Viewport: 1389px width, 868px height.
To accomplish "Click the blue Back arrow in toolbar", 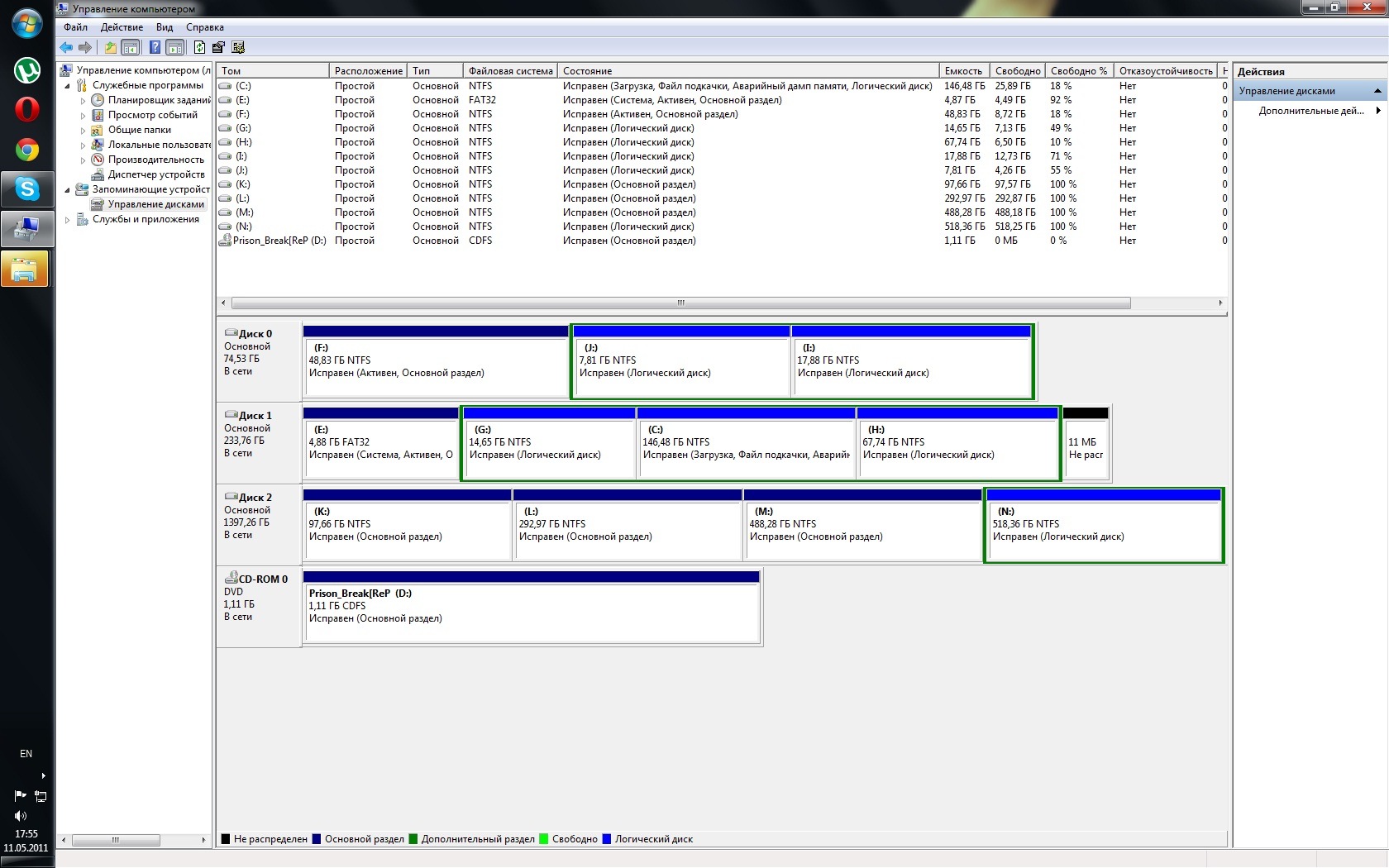I will click(66, 47).
